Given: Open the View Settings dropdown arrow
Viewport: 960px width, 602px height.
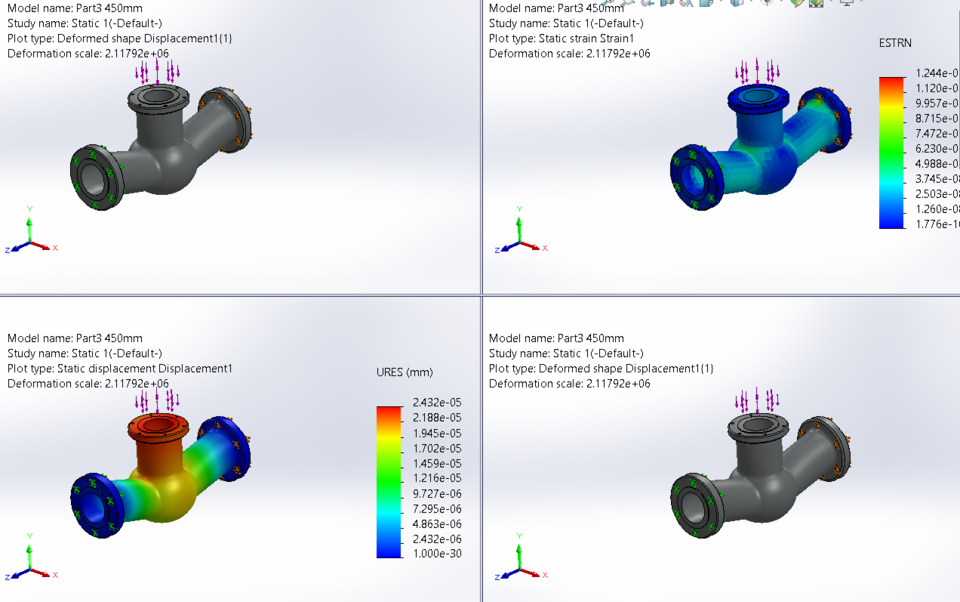Looking at the screenshot, I should click(x=861, y=5).
